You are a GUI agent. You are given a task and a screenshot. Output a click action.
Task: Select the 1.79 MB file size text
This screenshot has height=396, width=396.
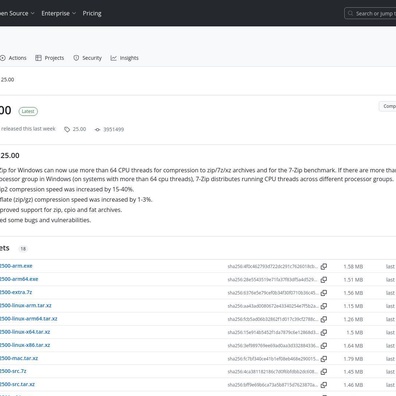[x=353, y=359]
